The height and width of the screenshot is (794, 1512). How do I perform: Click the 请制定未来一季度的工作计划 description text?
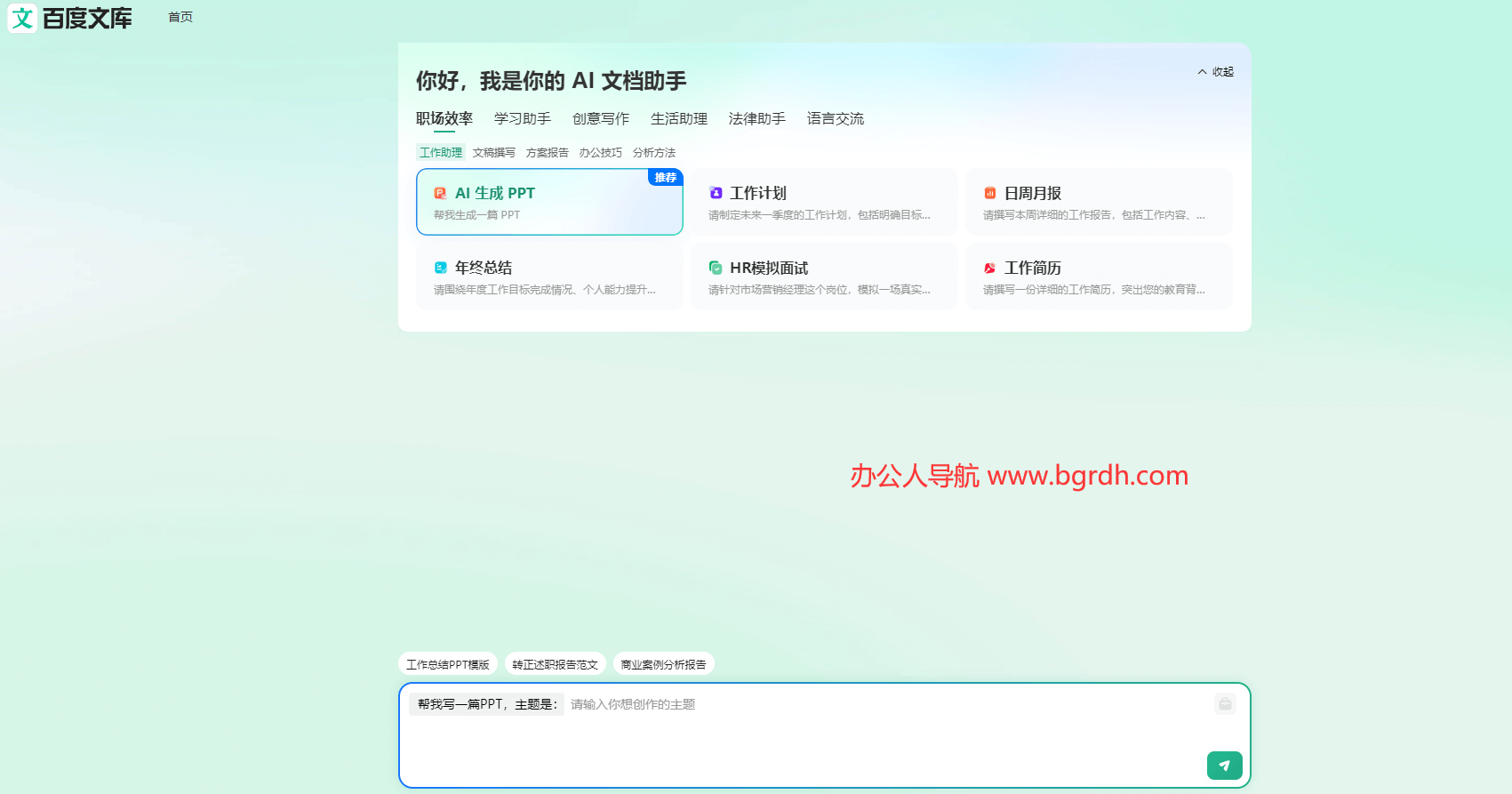point(820,215)
